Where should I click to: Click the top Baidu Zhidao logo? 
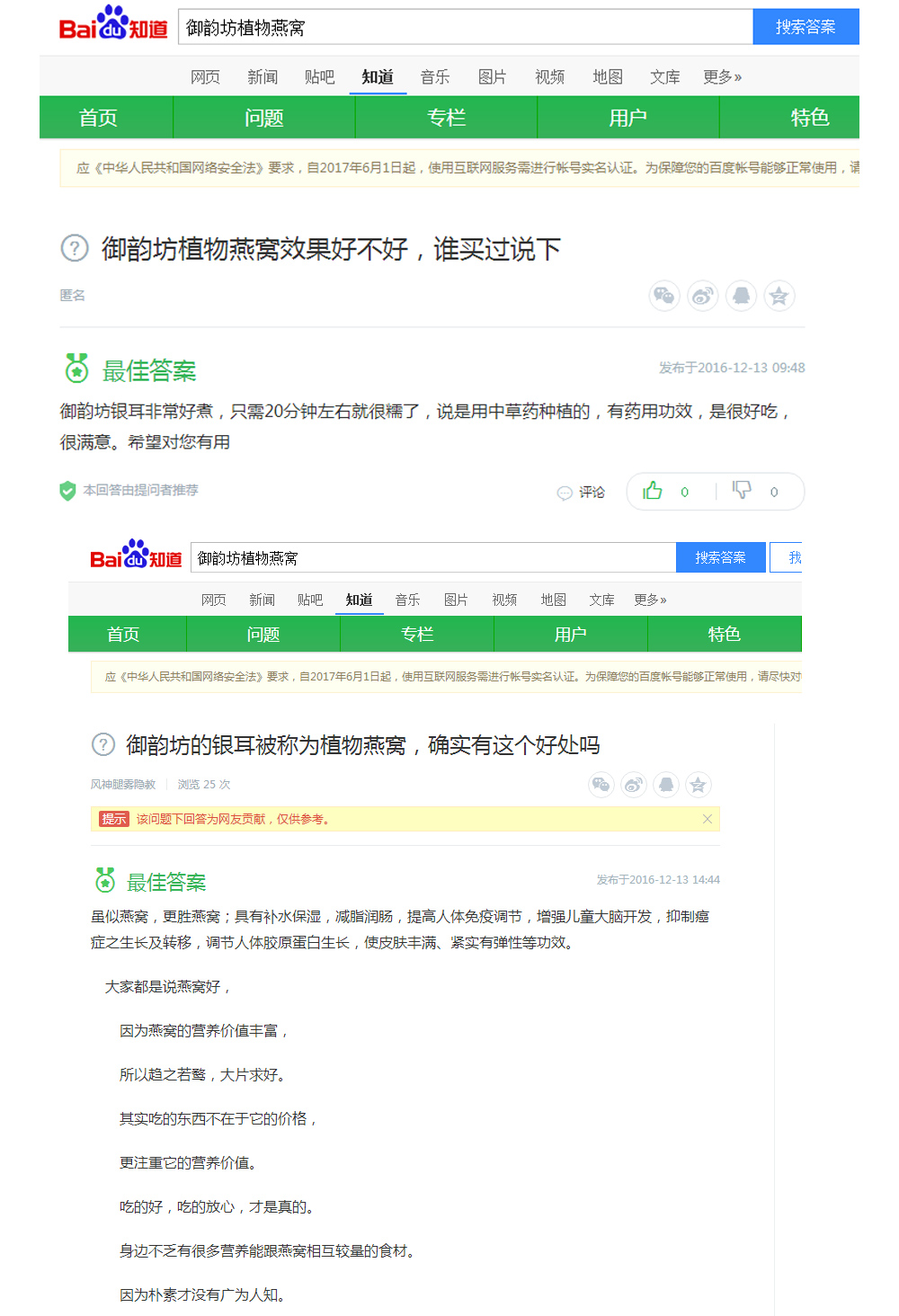[x=113, y=24]
